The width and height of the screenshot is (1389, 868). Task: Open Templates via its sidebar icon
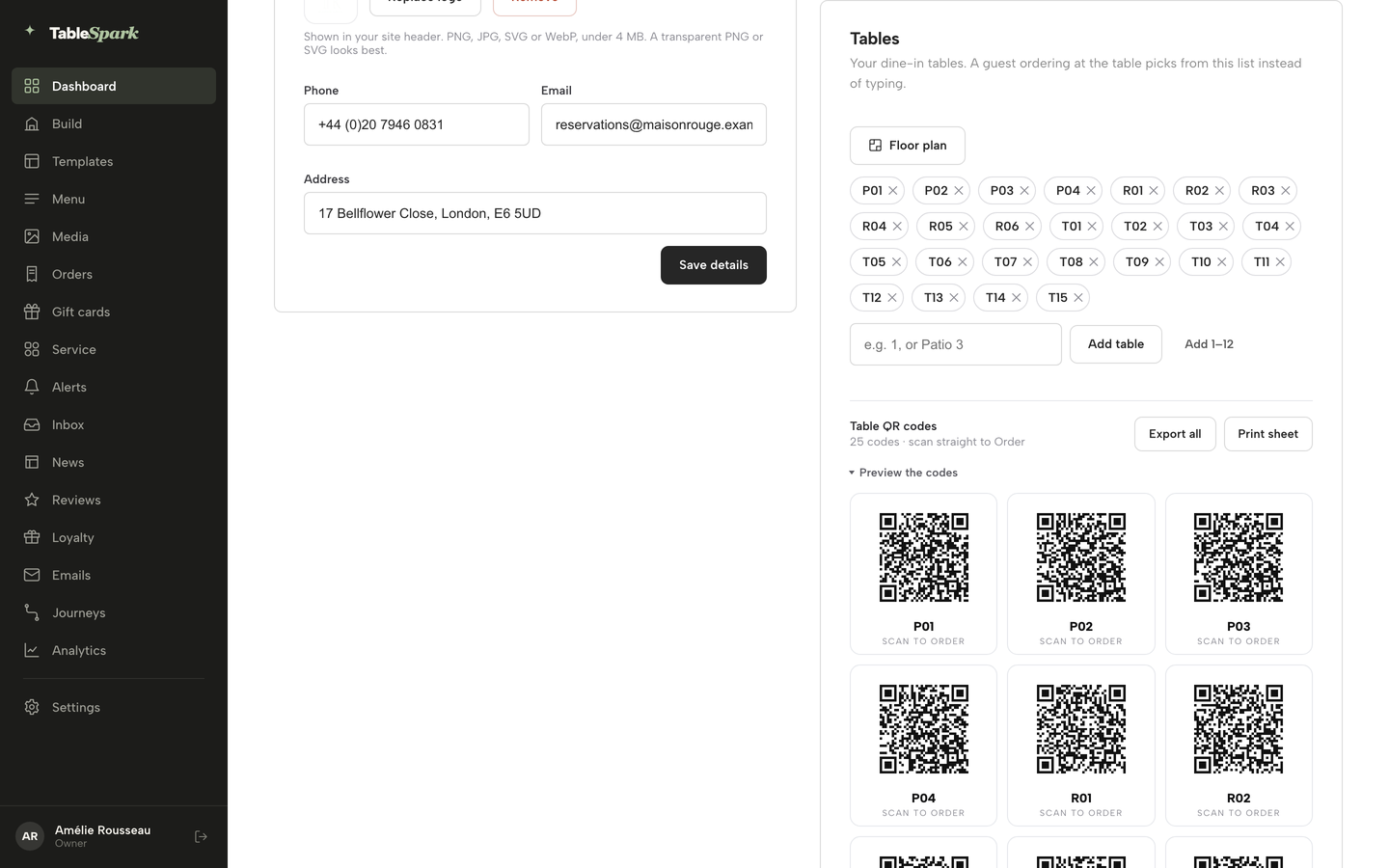coord(32,161)
